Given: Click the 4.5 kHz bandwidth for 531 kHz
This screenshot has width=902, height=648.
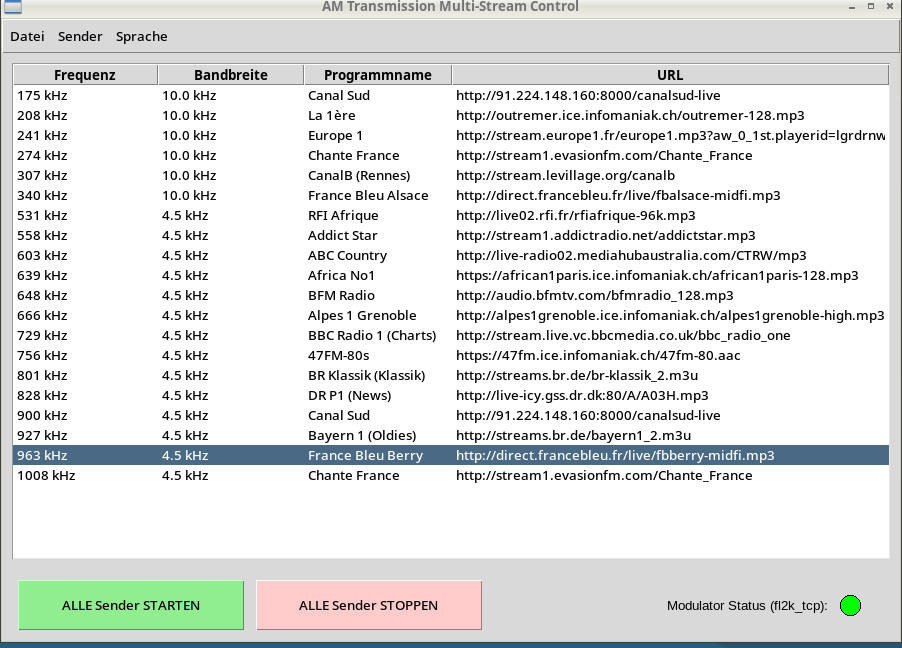Looking at the screenshot, I should 185,215.
